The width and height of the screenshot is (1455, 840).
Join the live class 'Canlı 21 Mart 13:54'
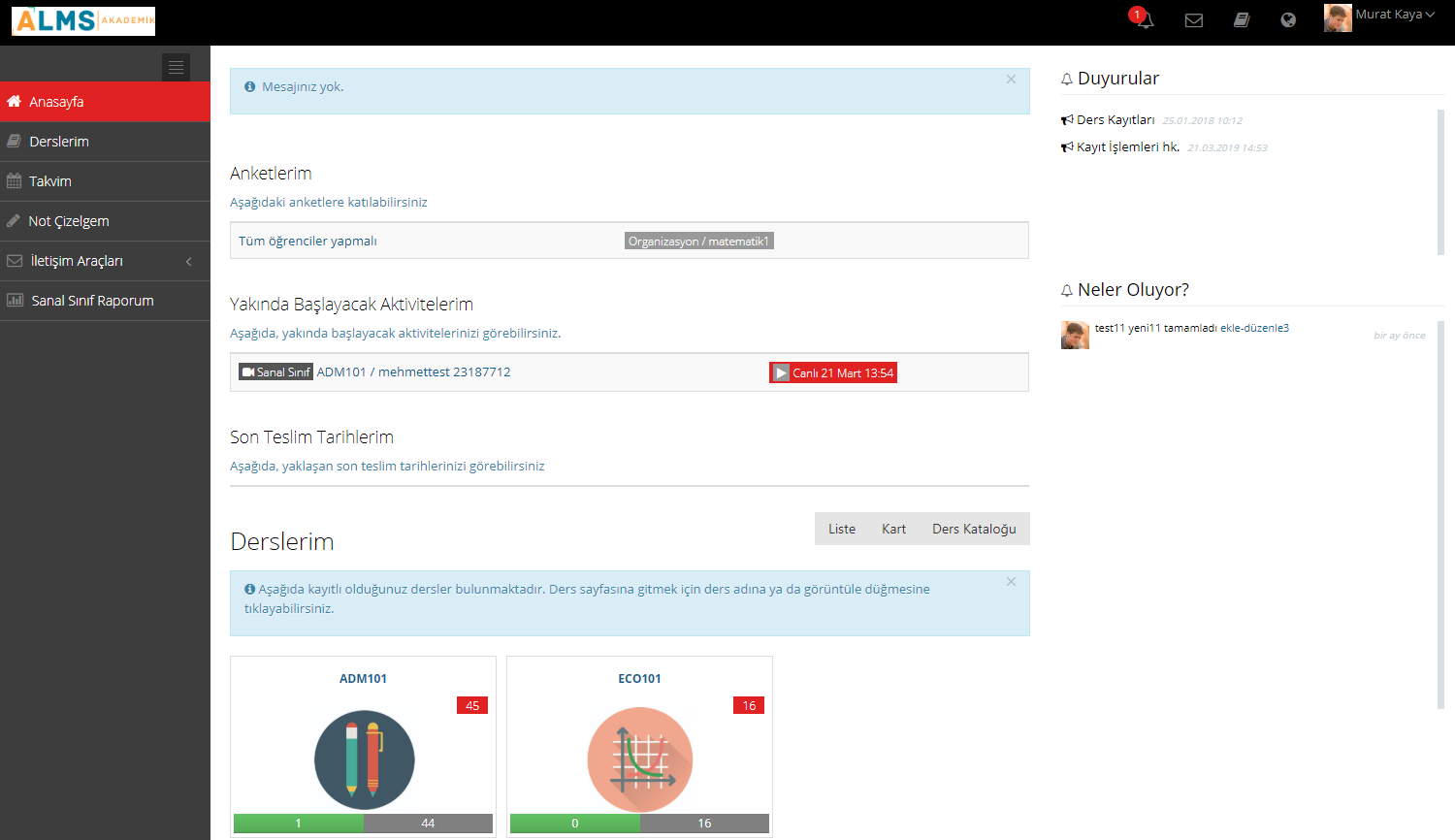pyautogui.click(x=833, y=372)
